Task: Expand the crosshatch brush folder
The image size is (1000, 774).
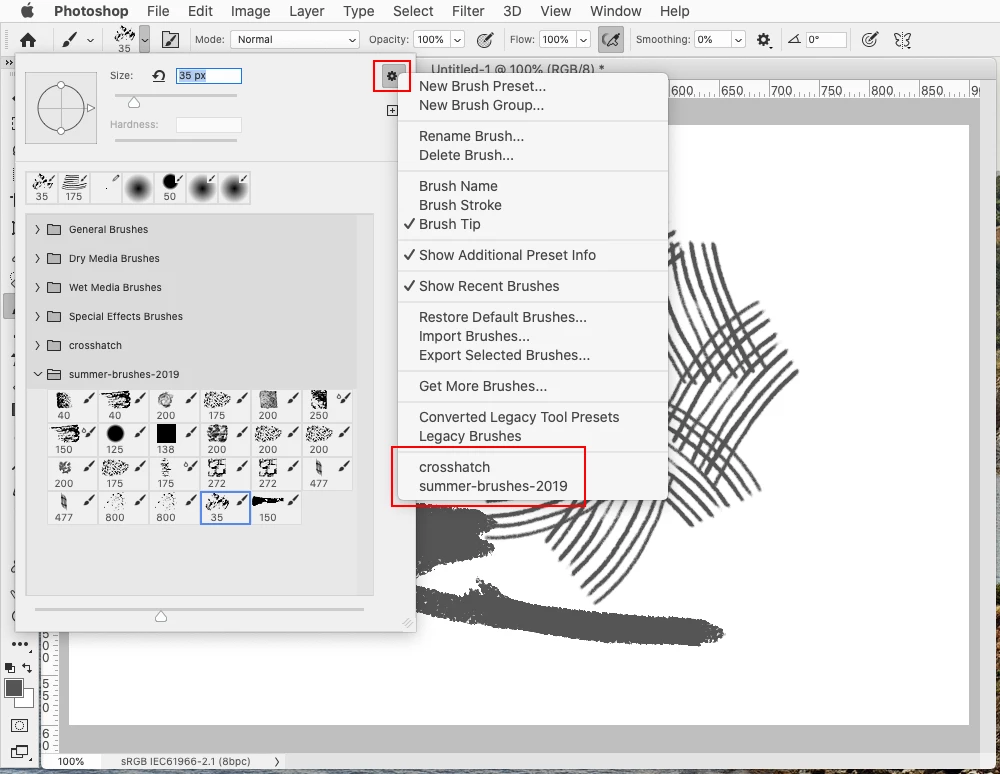Action: click(x=37, y=346)
